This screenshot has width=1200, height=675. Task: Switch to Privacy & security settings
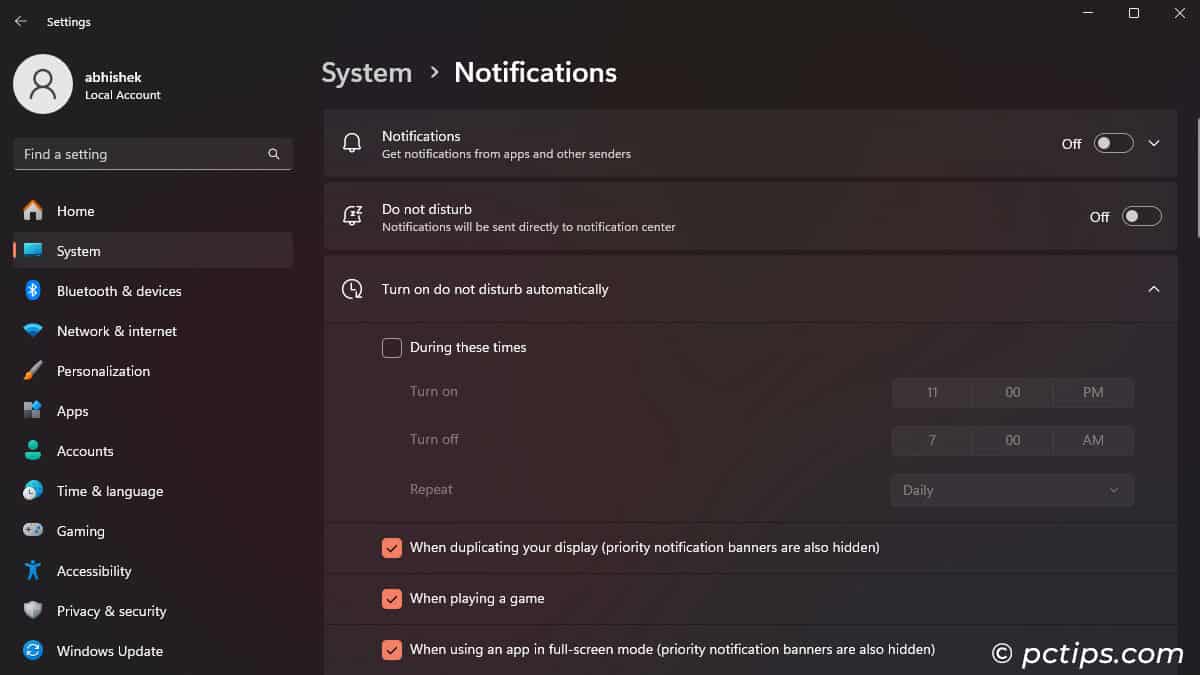click(34, 611)
